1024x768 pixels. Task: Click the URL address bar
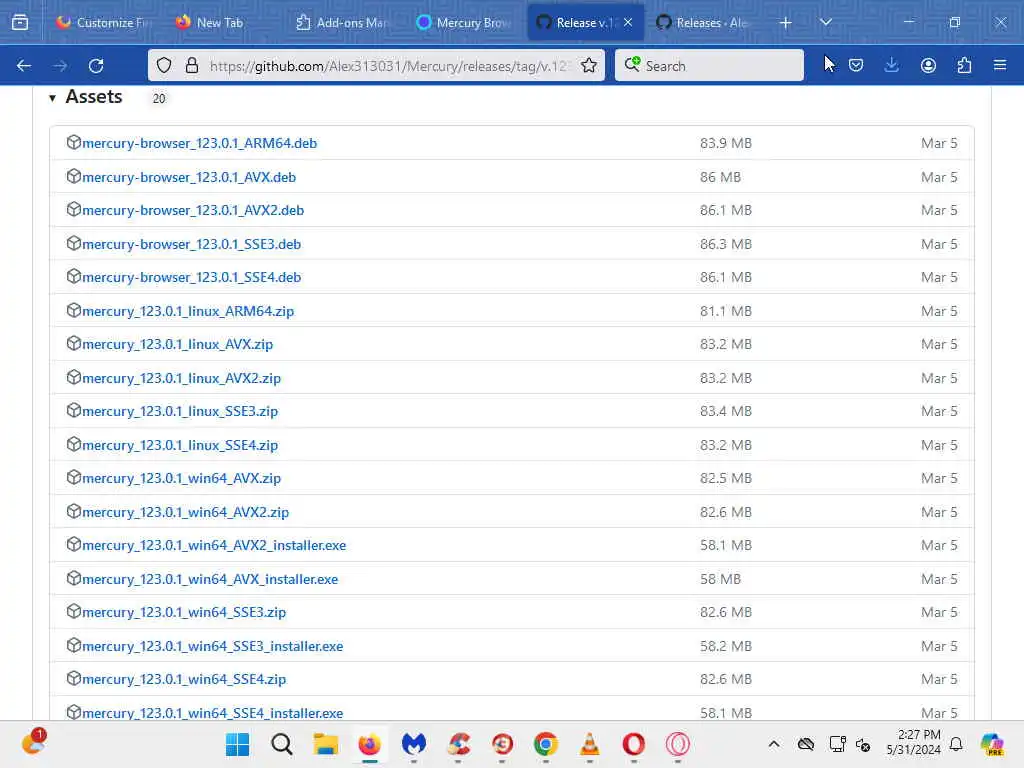click(x=388, y=66)
